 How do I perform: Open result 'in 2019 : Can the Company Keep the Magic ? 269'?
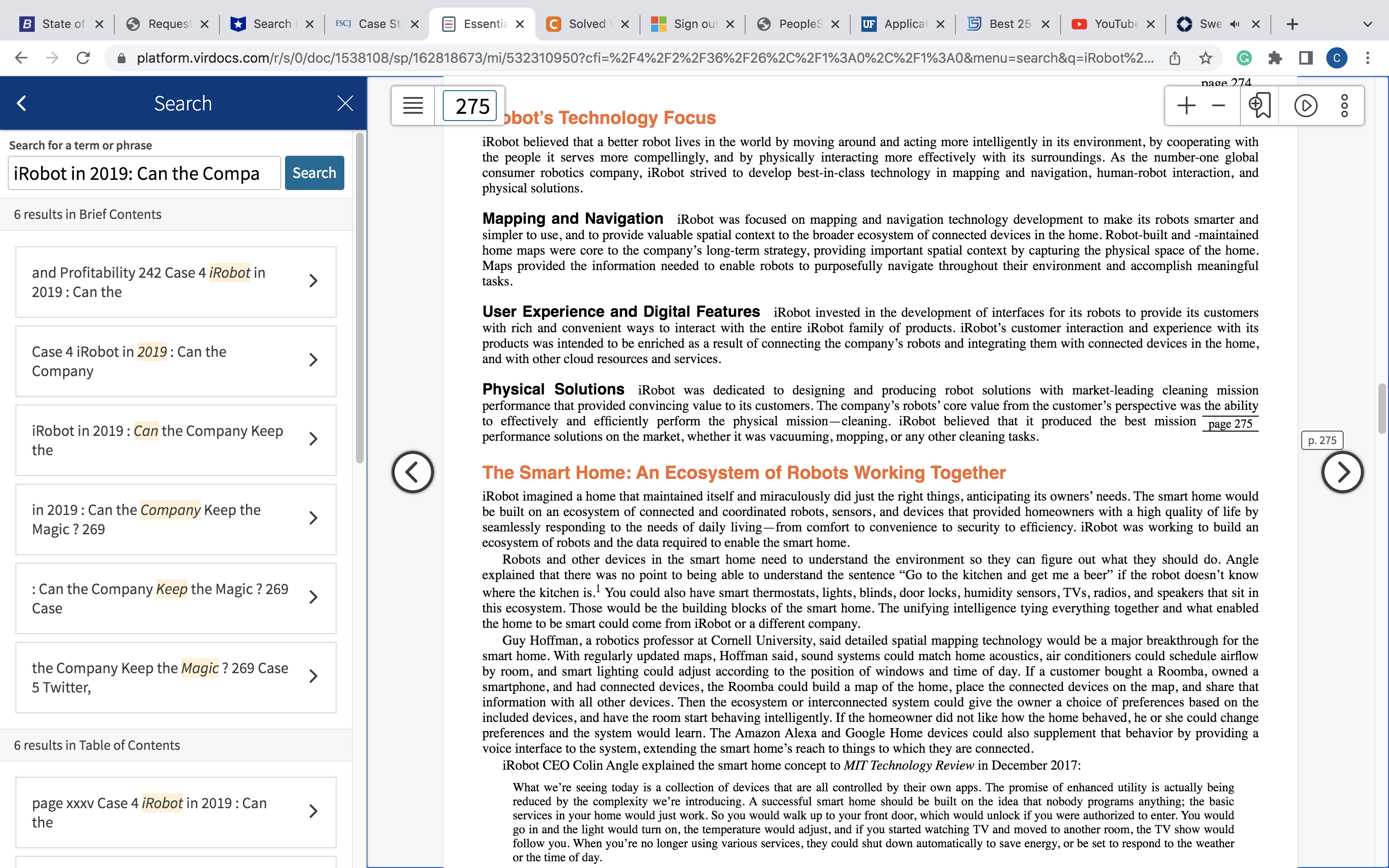[176, 519]
